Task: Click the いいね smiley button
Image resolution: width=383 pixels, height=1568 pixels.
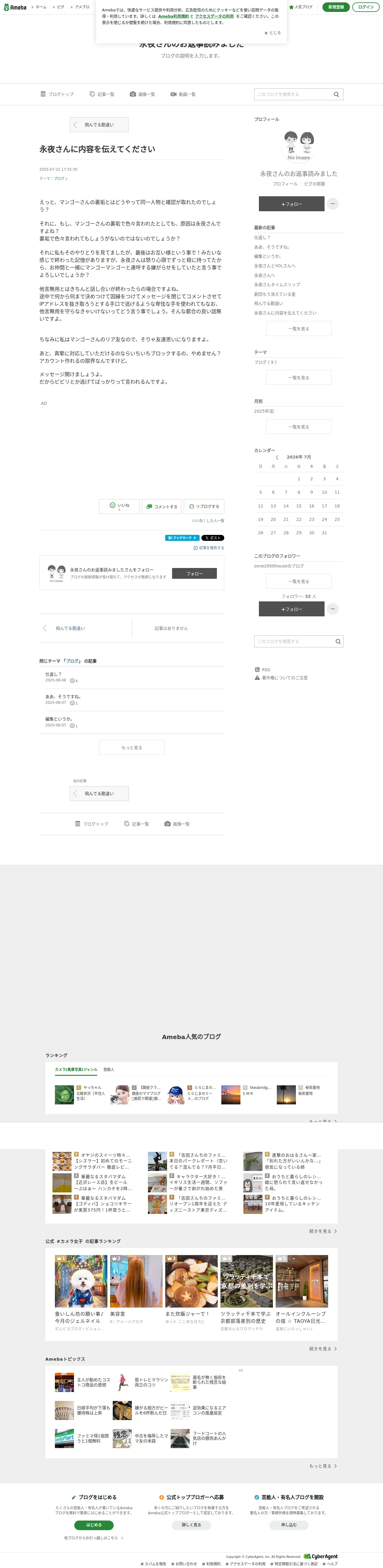Action: tap(119, 506)
